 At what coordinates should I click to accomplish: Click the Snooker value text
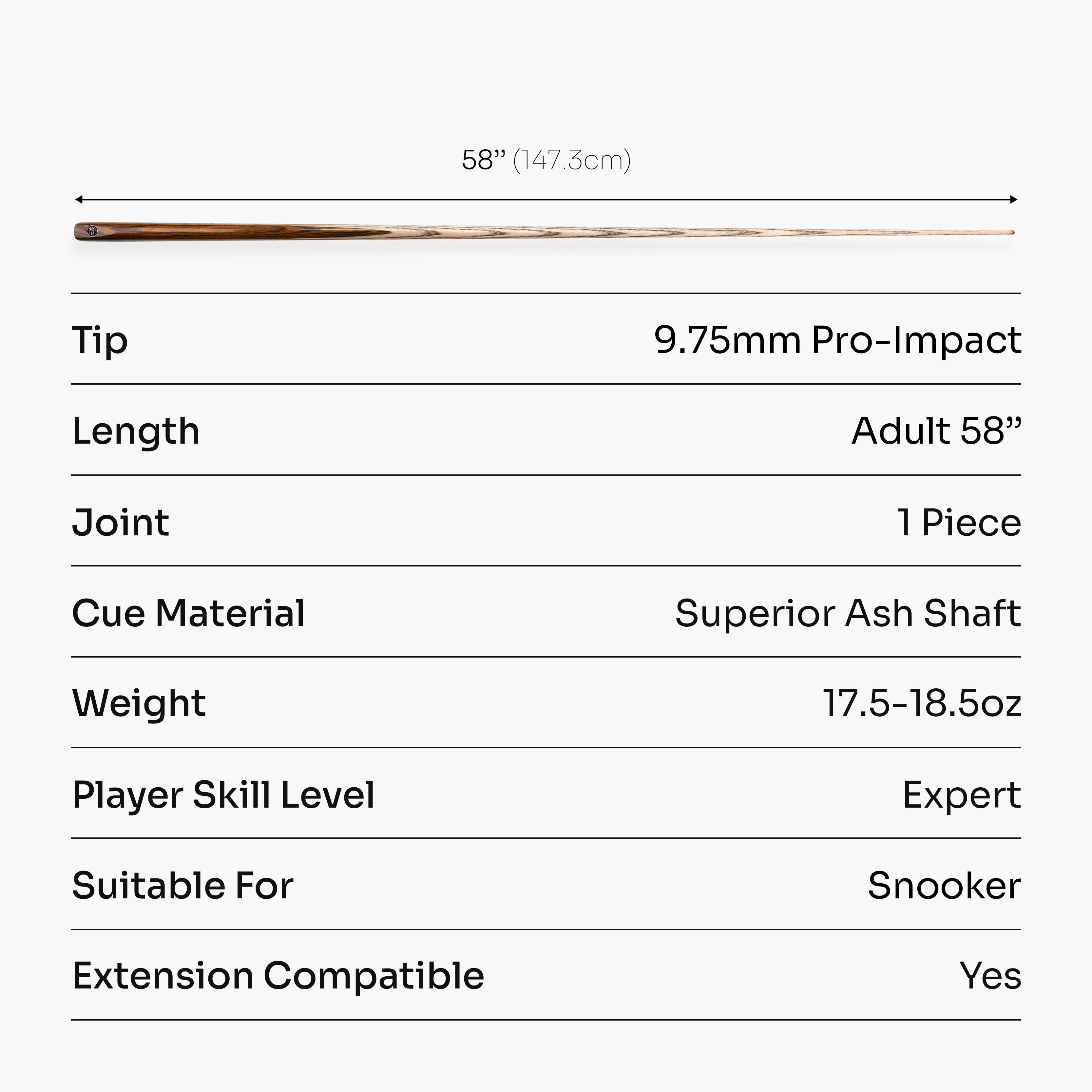click(x=945, y=886)
